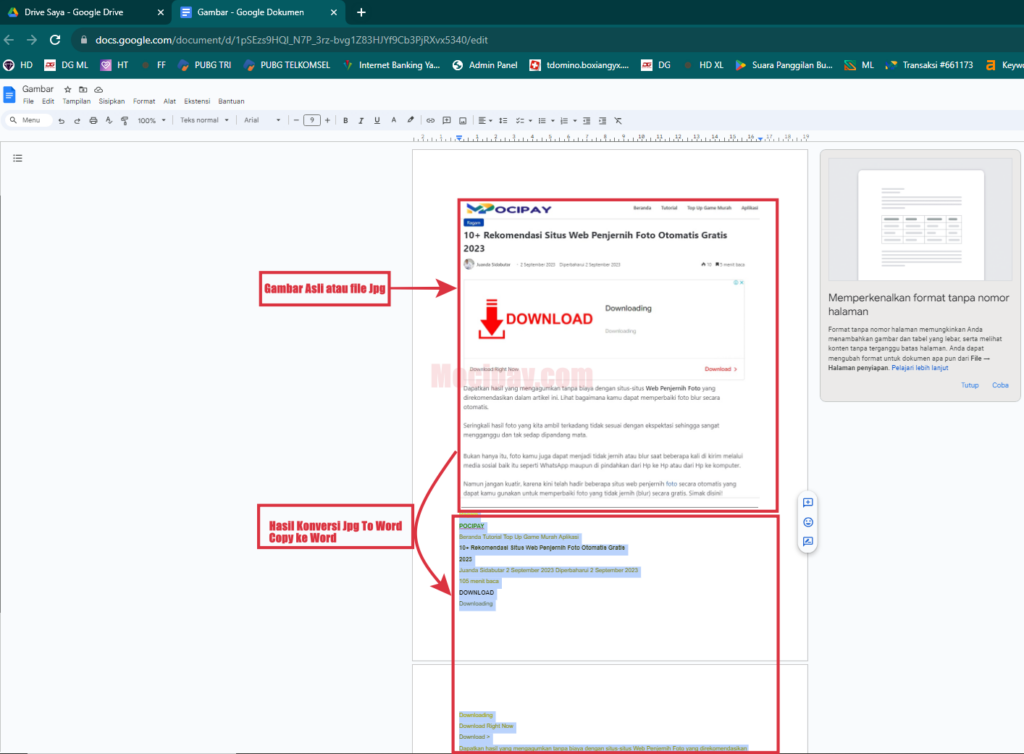Show the document outline panel
1024x754 pixels.
click(16, 157)
